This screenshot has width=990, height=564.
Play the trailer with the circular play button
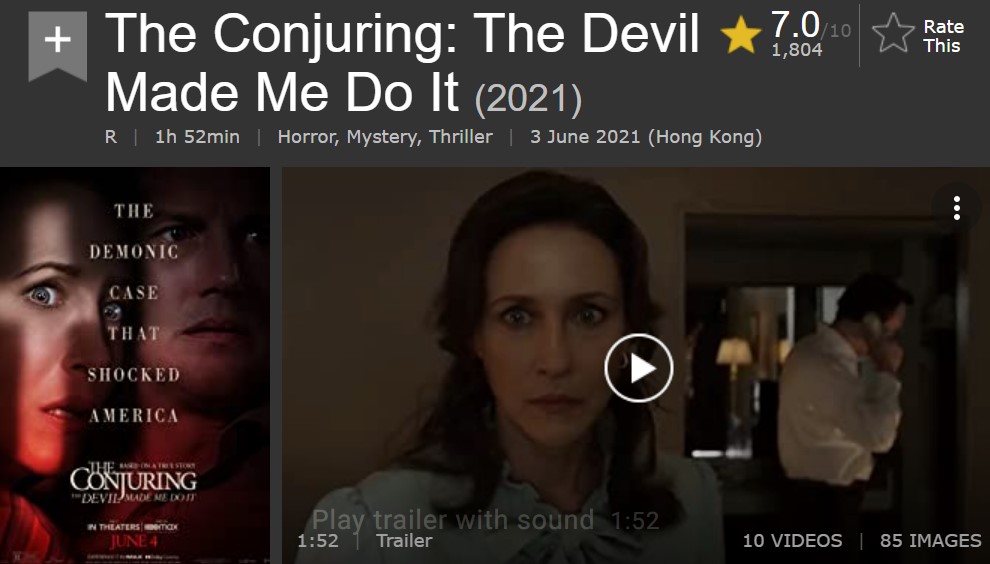point(638,368)
